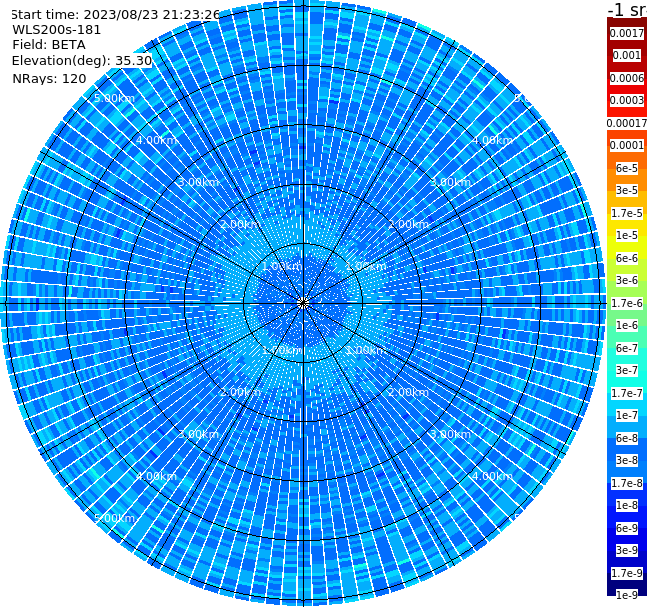Viewport: 647px width, 607px height.
Task: Click the lidar origin at the plot center
Action: tap(303, 304)
